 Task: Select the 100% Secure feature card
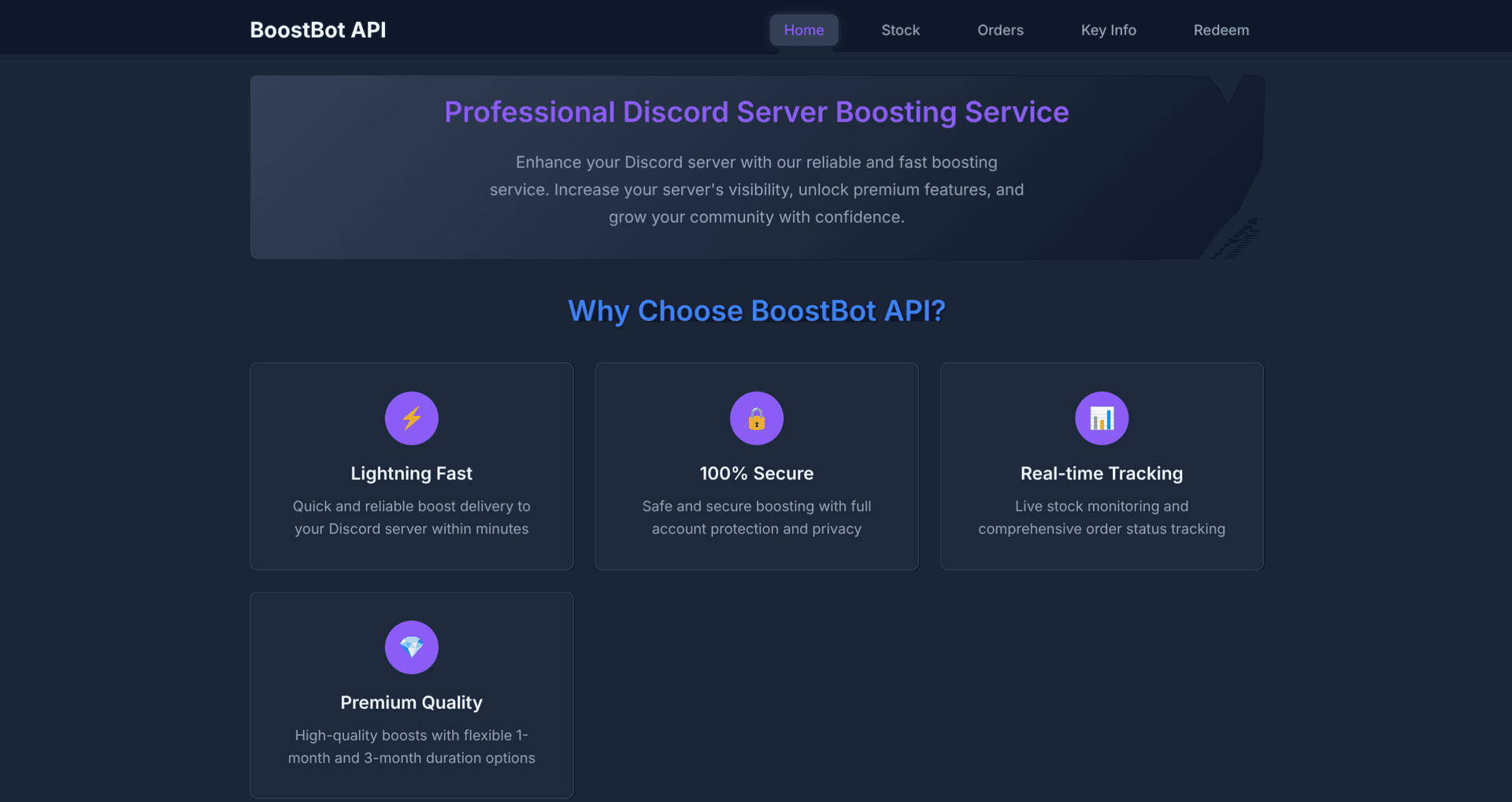tap(756, 466)
